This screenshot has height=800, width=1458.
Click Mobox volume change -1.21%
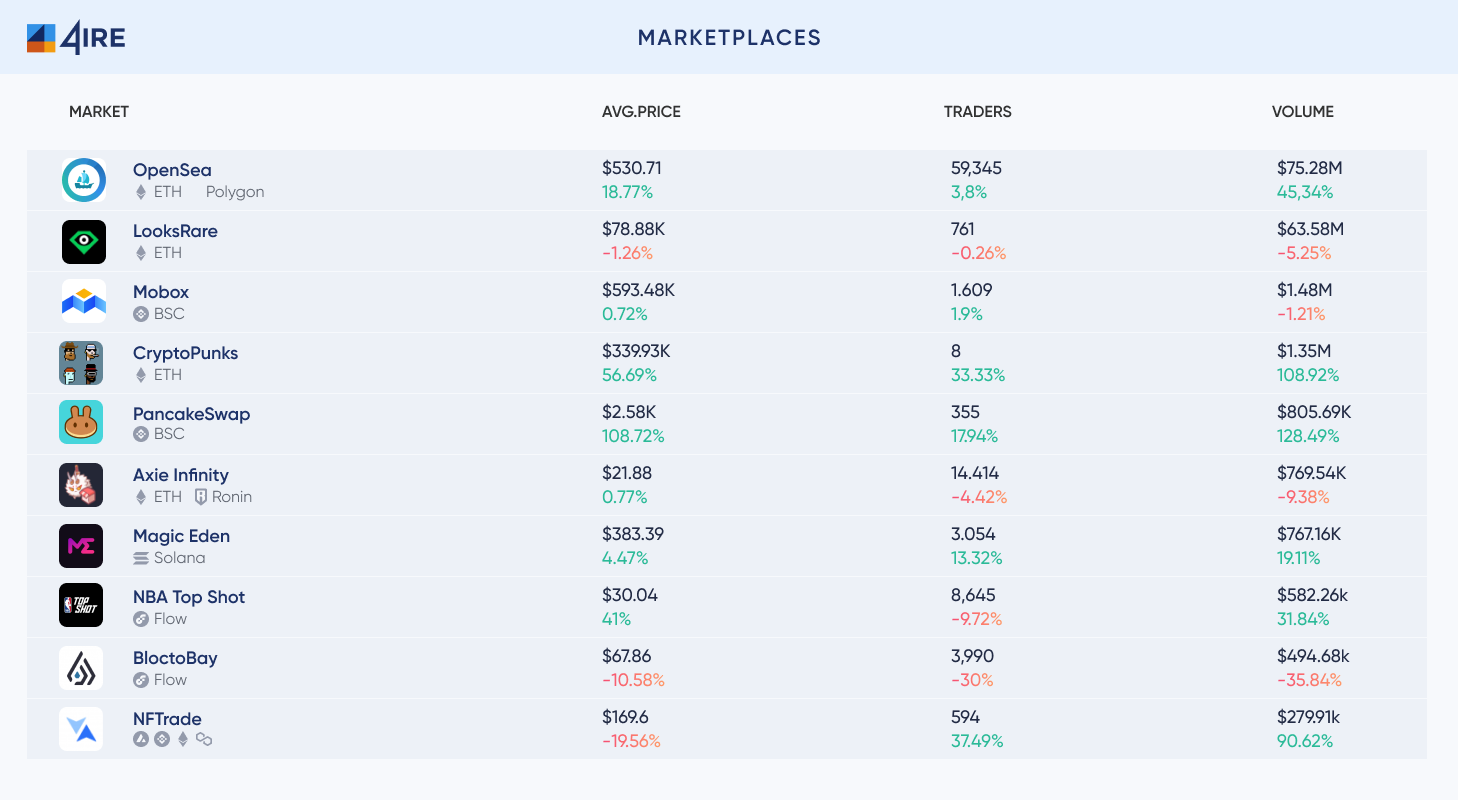point(1301,314)
